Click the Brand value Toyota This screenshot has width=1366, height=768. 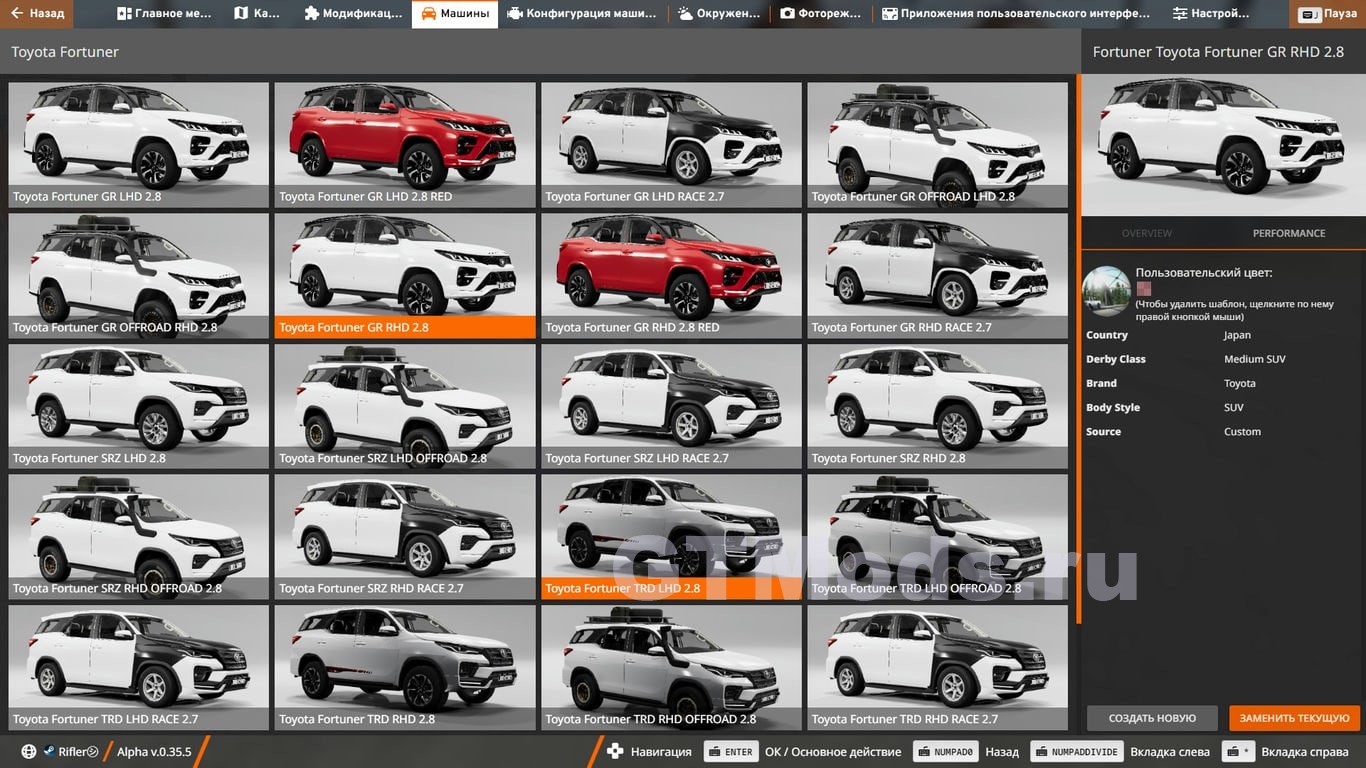[1240, 383]
